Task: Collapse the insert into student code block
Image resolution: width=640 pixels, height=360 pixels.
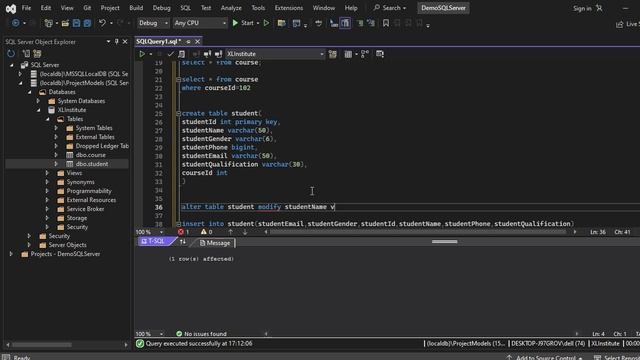Action: click(178, 224)
